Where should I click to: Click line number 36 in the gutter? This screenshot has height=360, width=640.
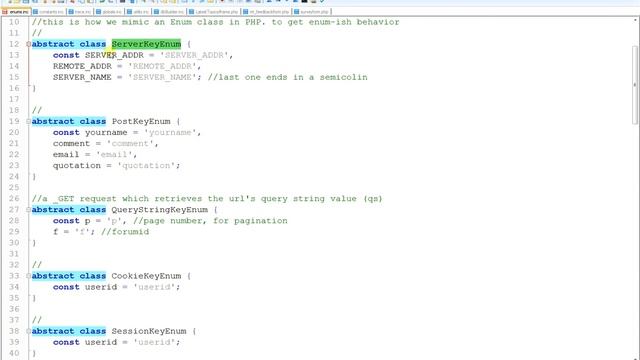tap(14, 309)
